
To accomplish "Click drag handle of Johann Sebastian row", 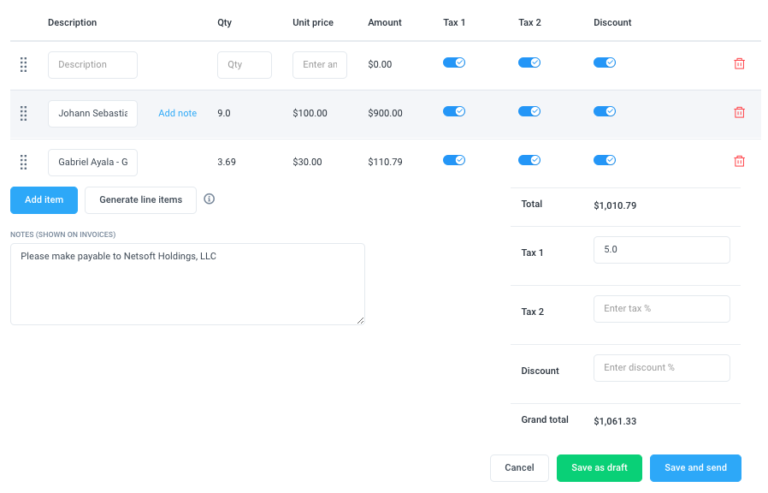I will click(x=24, y=113).
